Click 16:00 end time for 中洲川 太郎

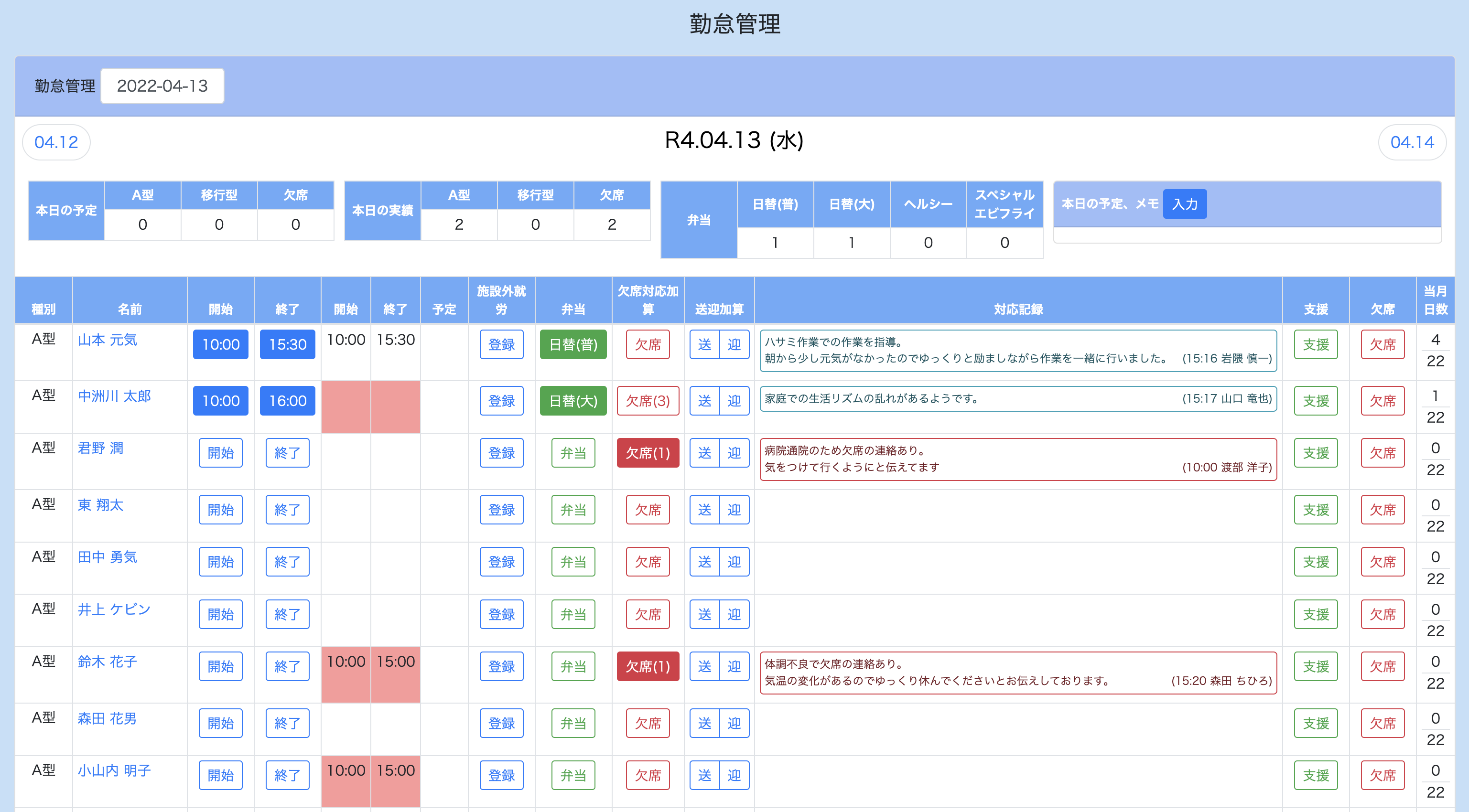(287, 401)
